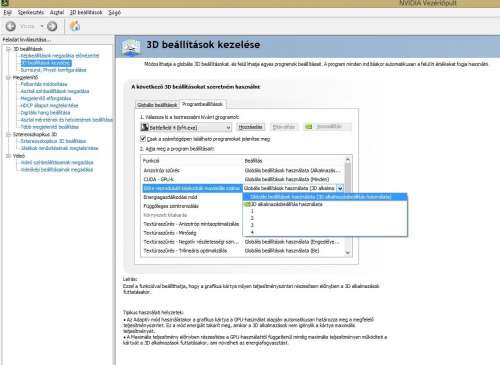Select the 'CUDA - GPU-k' settings row
This screenshot has height=365, width=500.
point(243,179)
